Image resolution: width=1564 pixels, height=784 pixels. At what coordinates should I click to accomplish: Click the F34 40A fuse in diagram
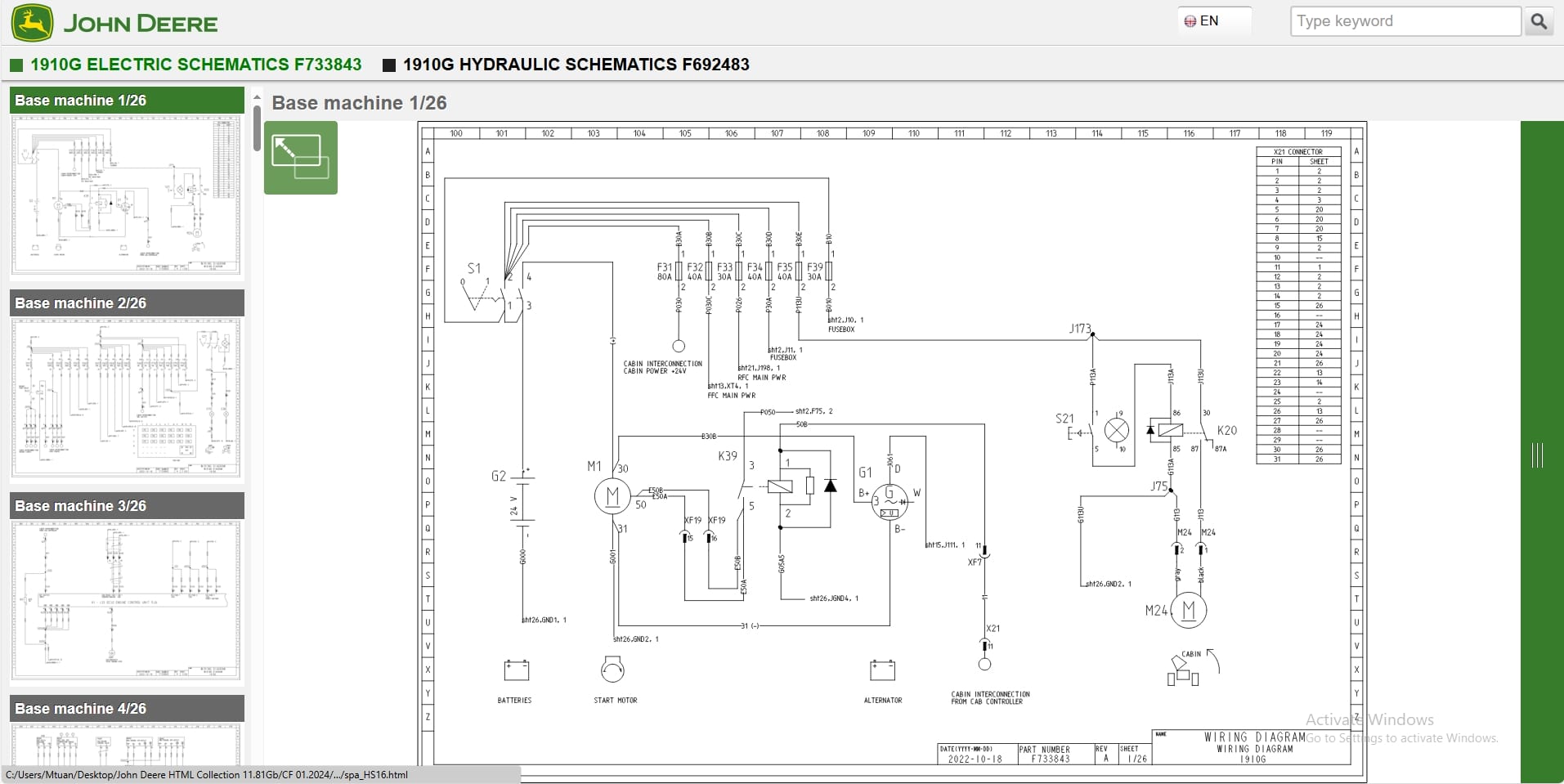point(769,271)
